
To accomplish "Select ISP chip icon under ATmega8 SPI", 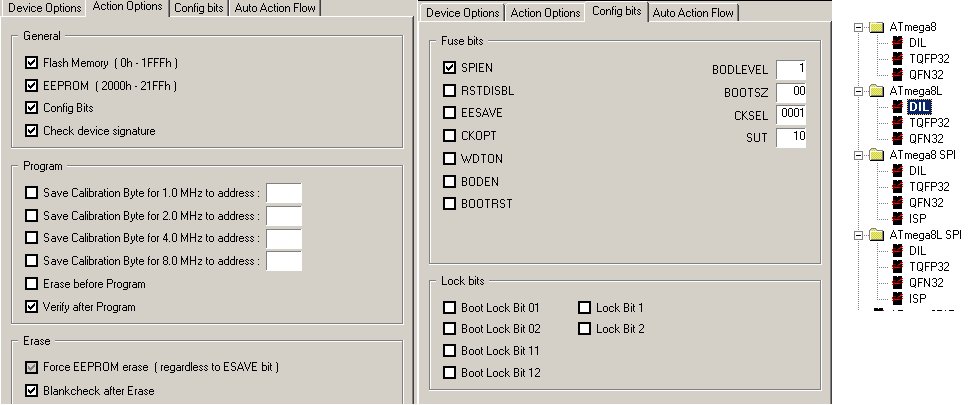I will click(x=897, y=218).
